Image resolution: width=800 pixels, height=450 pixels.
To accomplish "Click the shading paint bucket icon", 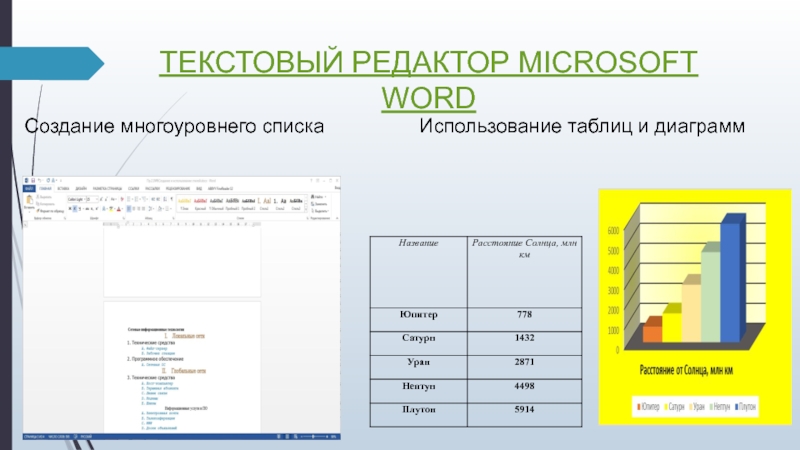I will [160, 209].
